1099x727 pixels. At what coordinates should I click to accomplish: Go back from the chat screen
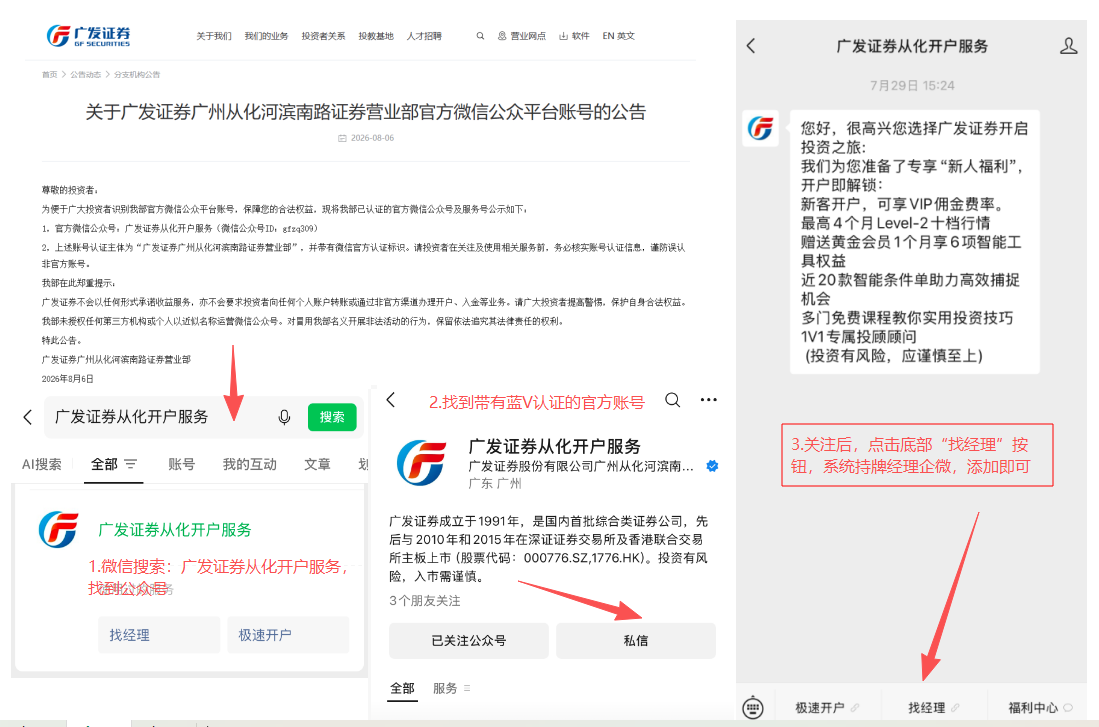coord(751,46)
